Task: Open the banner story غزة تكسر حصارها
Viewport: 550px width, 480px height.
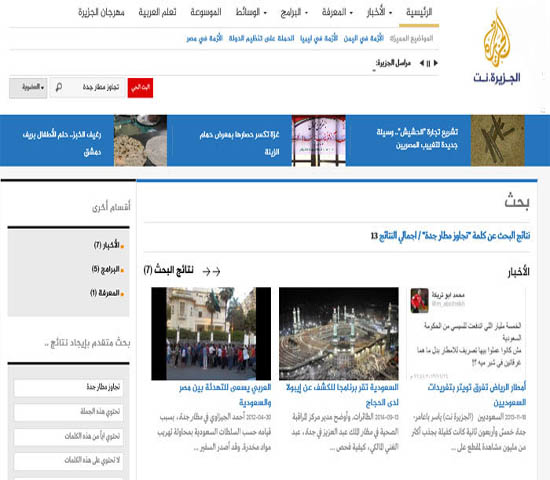Action: click(239, 143)
